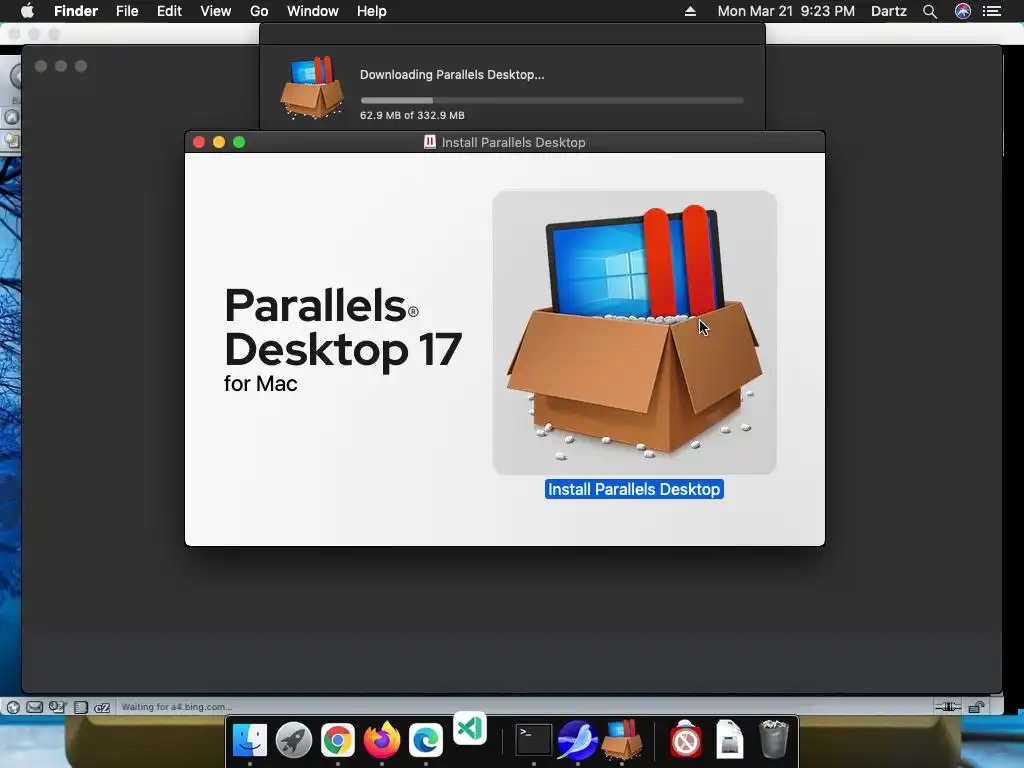Click the date and time in menu bar
This screenshot has width=1024, height=768.
(786, 11)
